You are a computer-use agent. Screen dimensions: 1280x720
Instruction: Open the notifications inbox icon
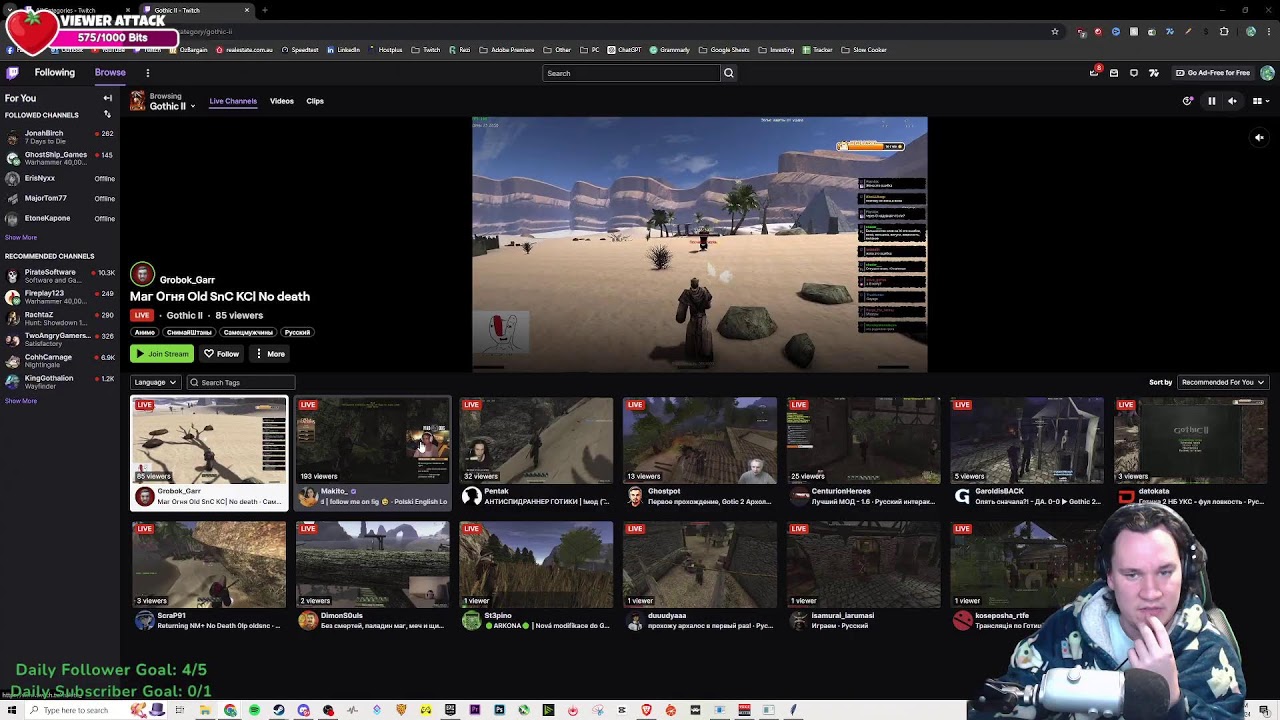(x=1114, y=73)
